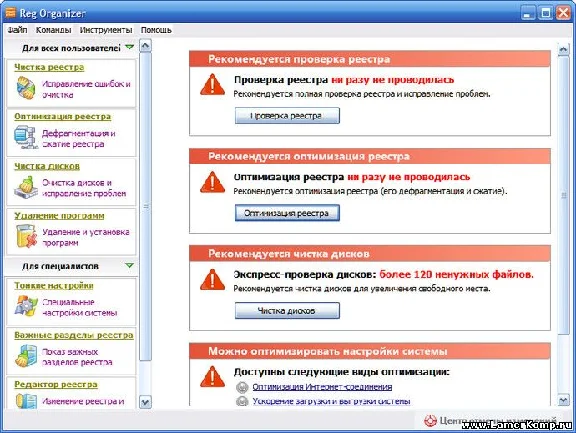Click the Центр отмены изменений status label
576x433 pixels.
coord(498,421)
